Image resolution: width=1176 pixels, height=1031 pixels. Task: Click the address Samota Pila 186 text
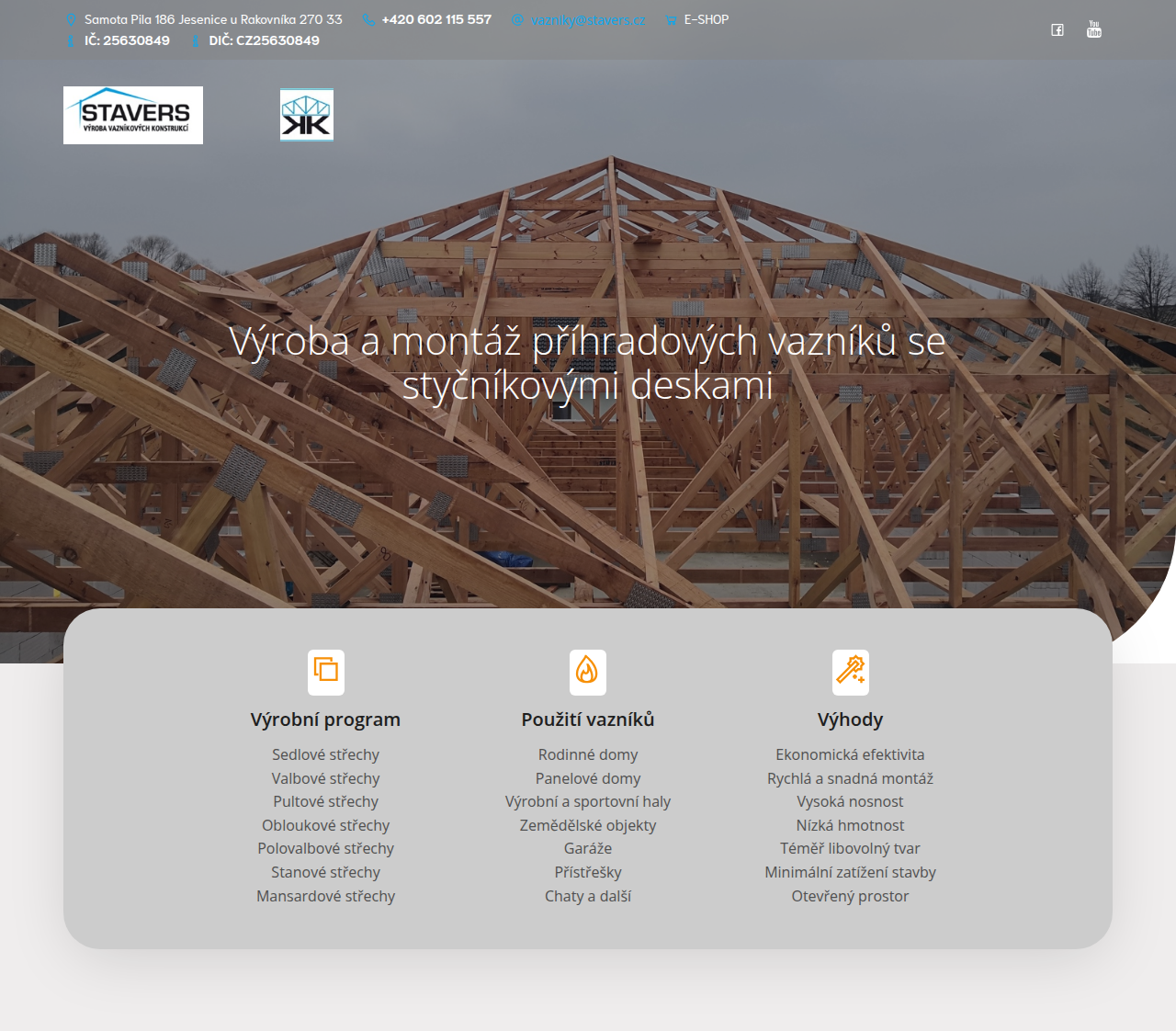click(x=213, y=19)
